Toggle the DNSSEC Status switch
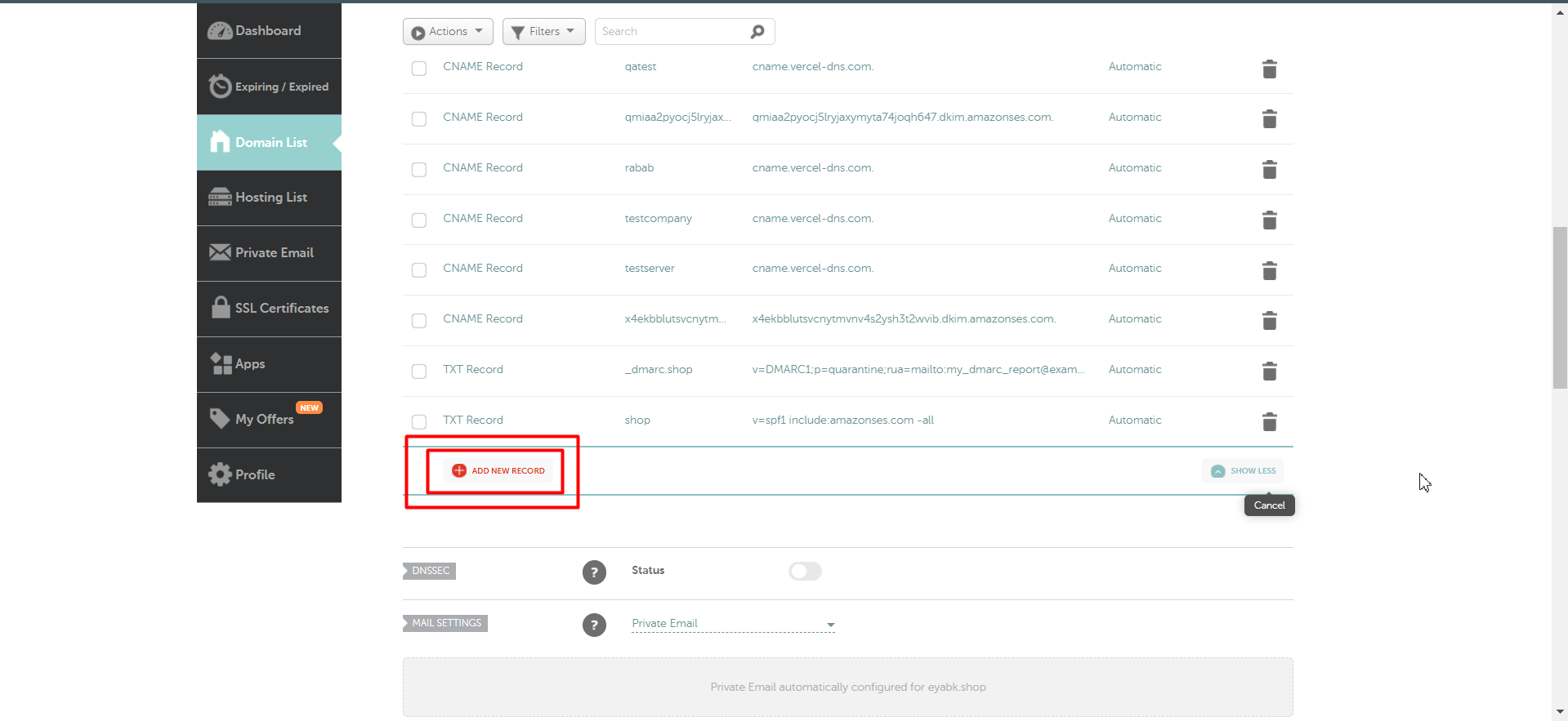 805,572
